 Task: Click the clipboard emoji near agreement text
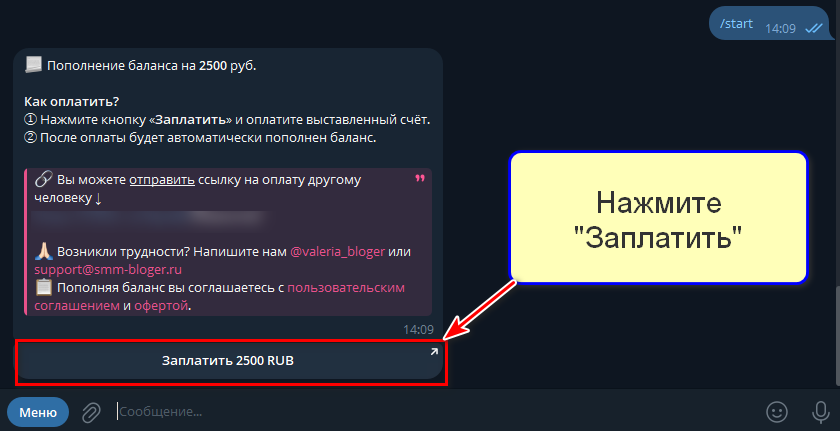43,288
